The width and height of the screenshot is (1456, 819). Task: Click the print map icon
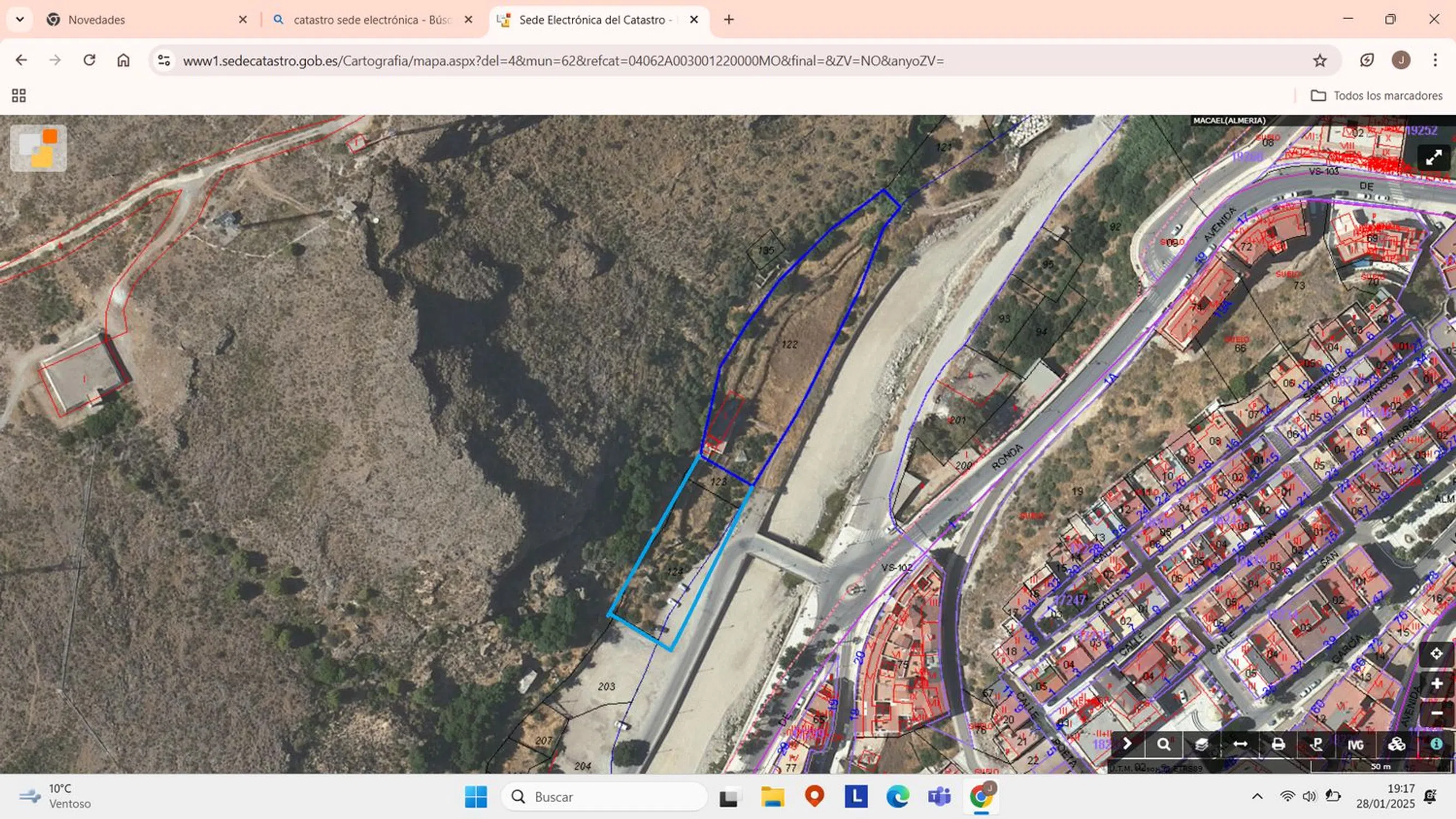[1278, 744]
